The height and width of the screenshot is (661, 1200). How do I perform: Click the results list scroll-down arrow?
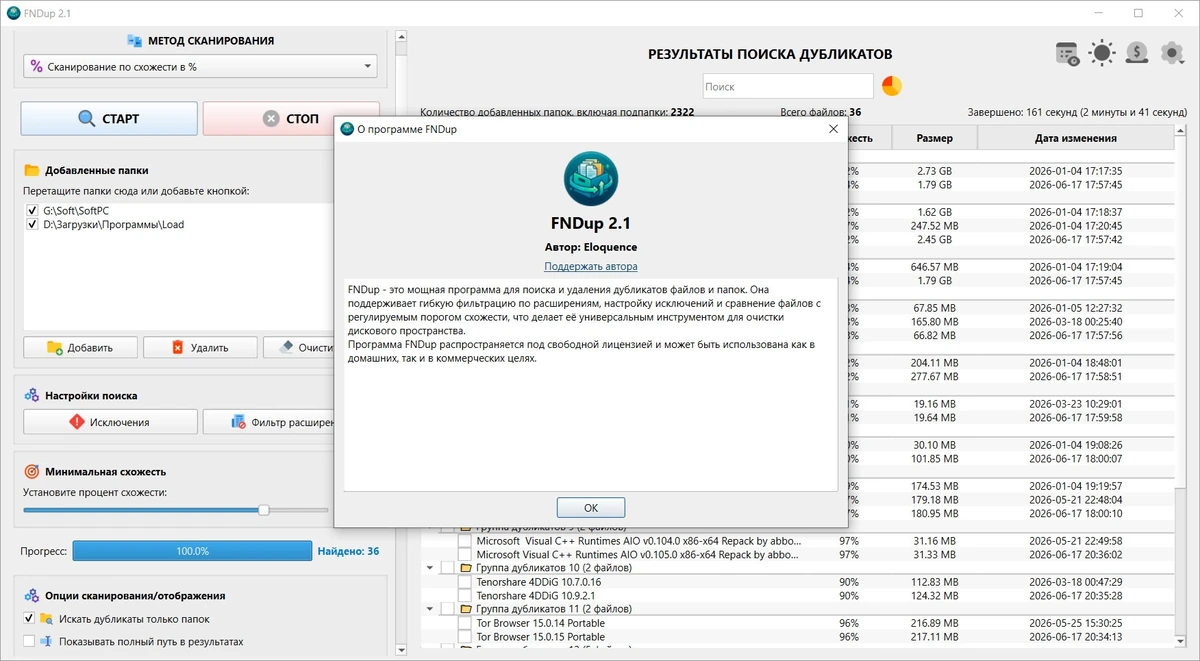pos(1182,640)
